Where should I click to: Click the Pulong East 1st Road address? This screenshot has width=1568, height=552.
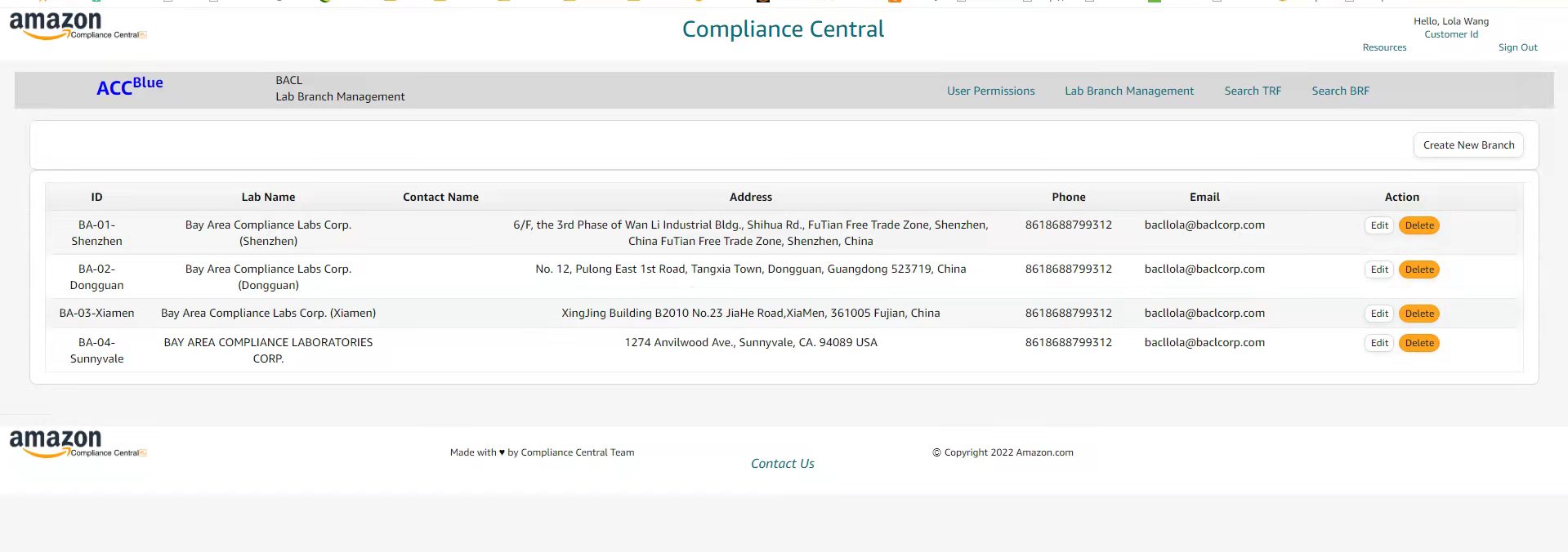pyautogui.click(x=750, y=269)
